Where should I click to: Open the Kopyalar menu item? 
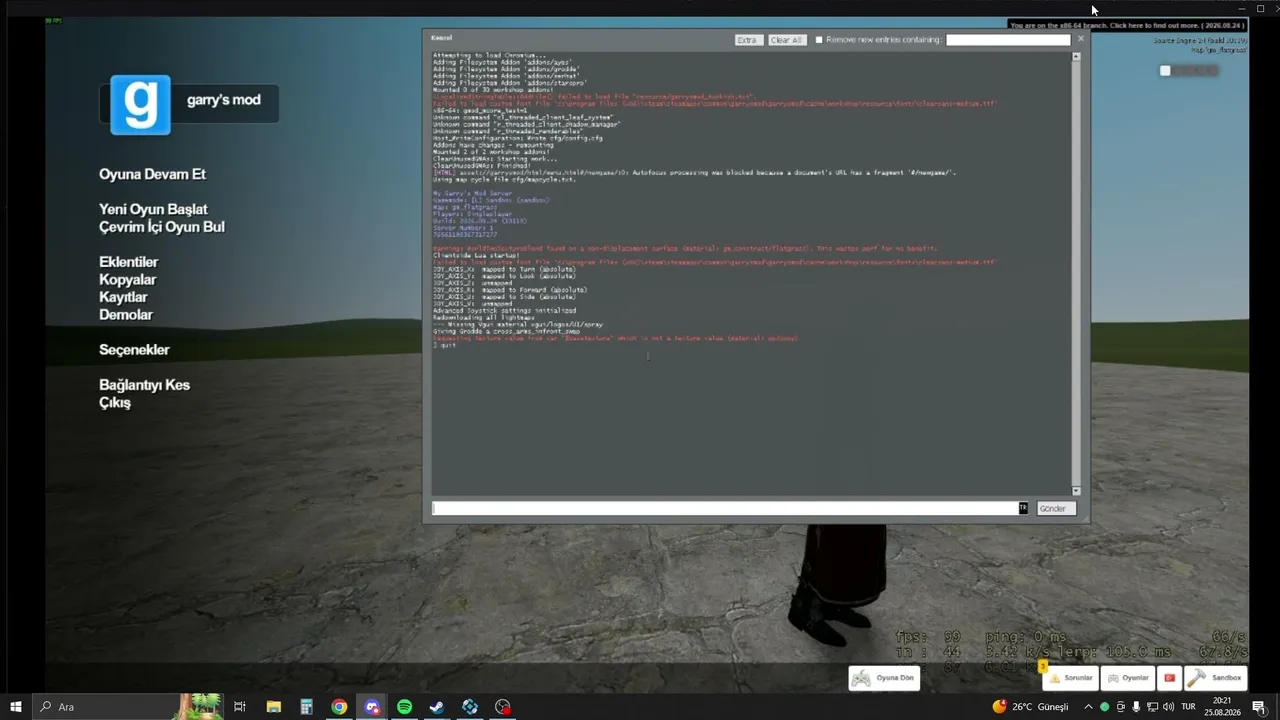point(128,280)
